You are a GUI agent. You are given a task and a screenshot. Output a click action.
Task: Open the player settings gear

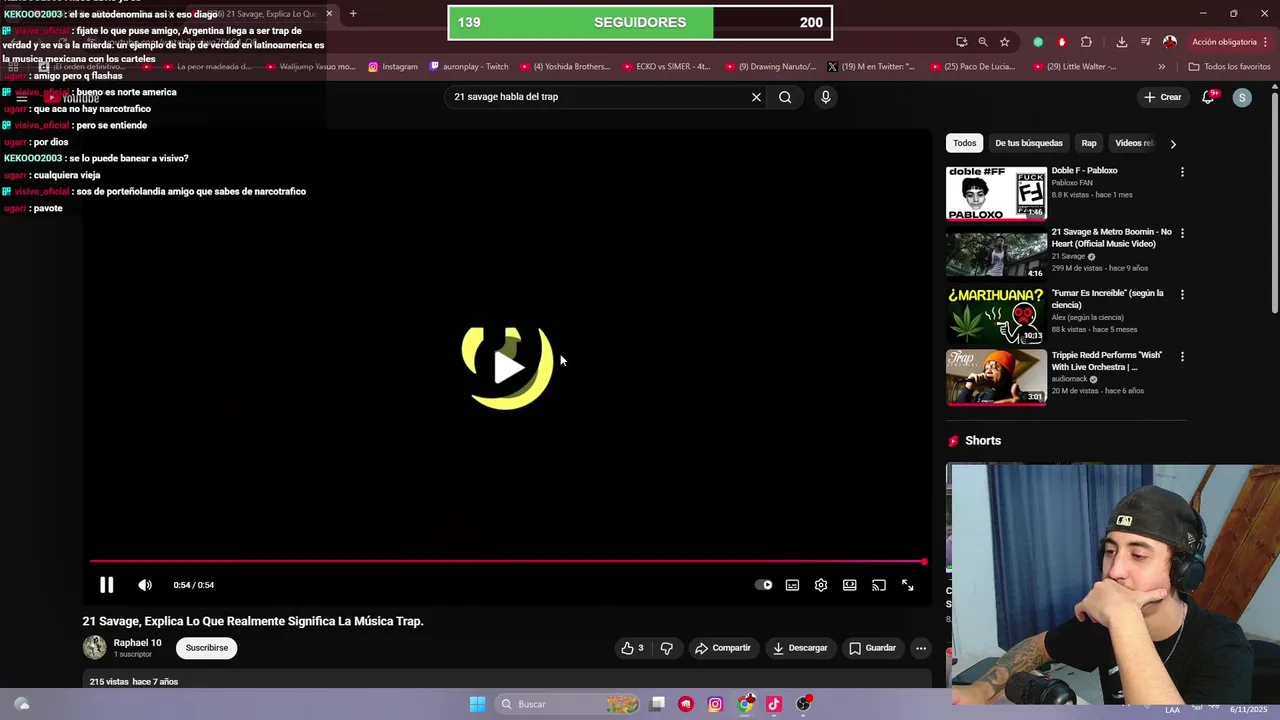click(x=821, y=585)
